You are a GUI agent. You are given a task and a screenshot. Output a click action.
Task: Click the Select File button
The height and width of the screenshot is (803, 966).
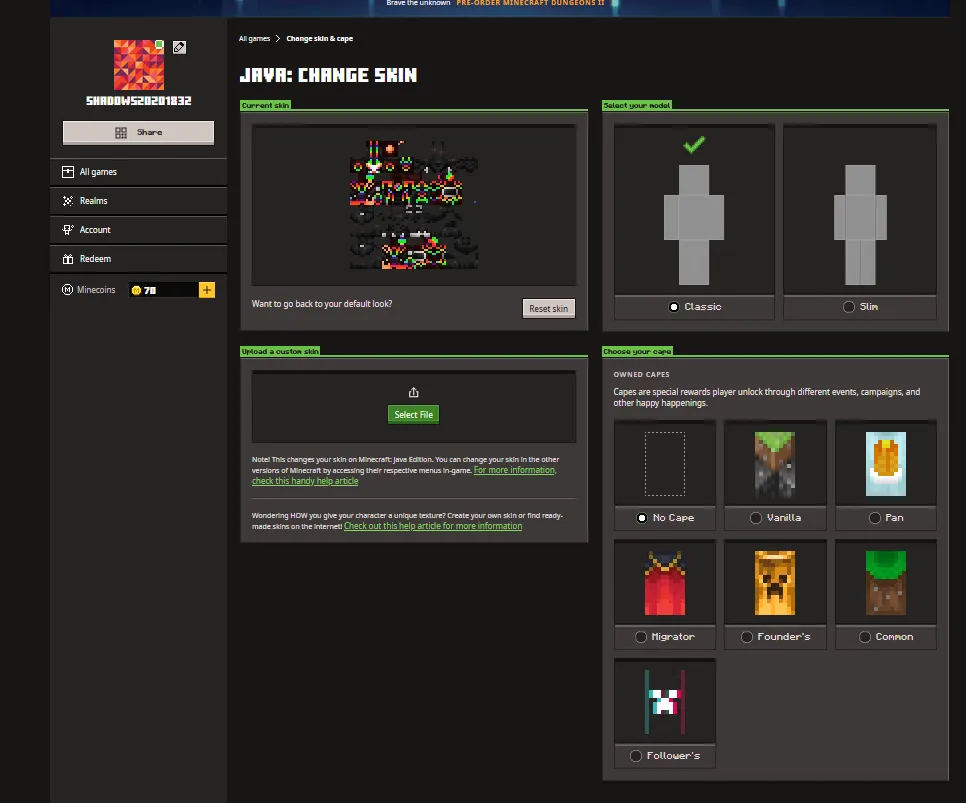(x=413, y=415)
